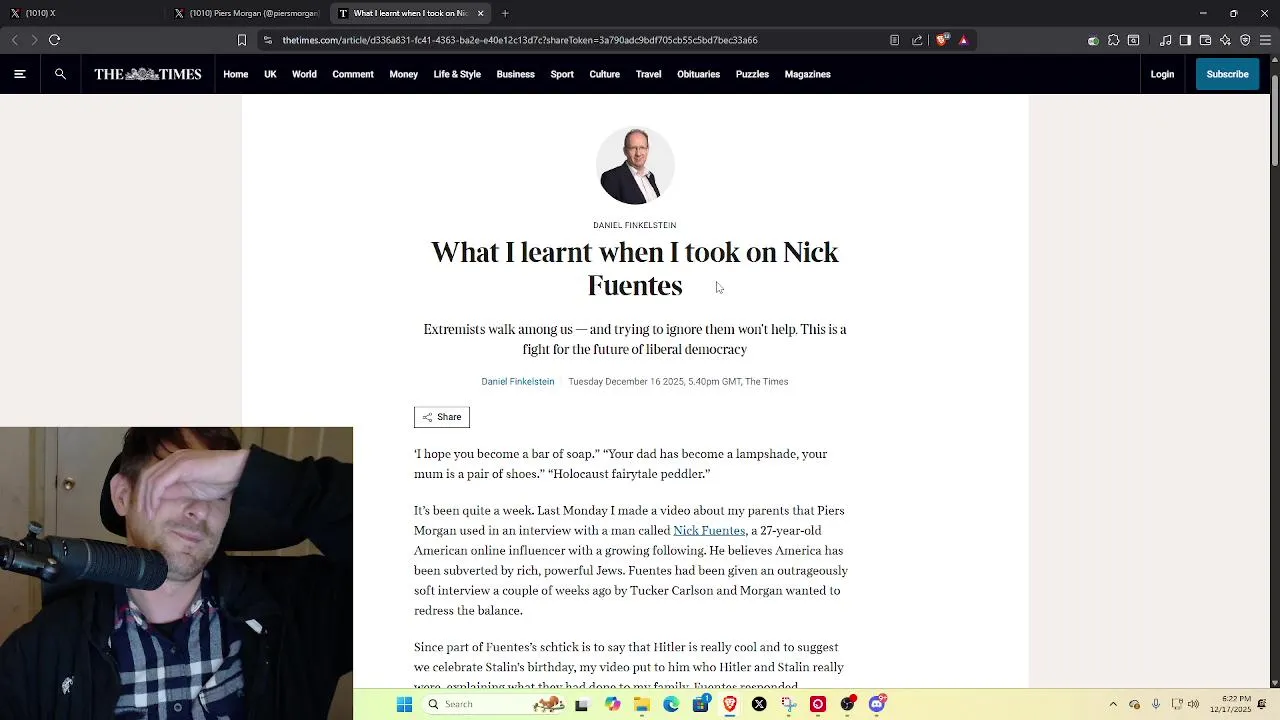Open the Culture section
The width and height of the screenshot is (1280, 720).
point(604,74)
